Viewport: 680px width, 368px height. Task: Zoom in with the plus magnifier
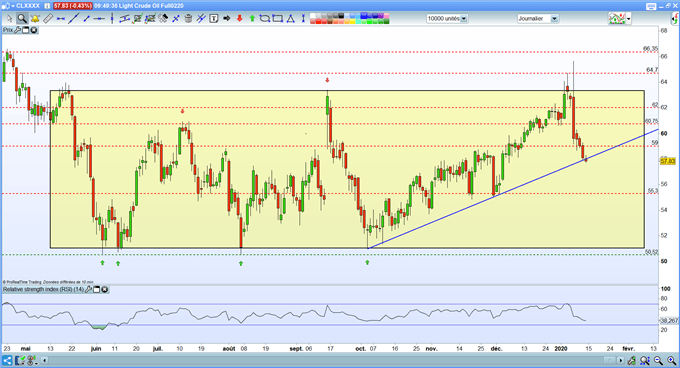click(672, 361)
